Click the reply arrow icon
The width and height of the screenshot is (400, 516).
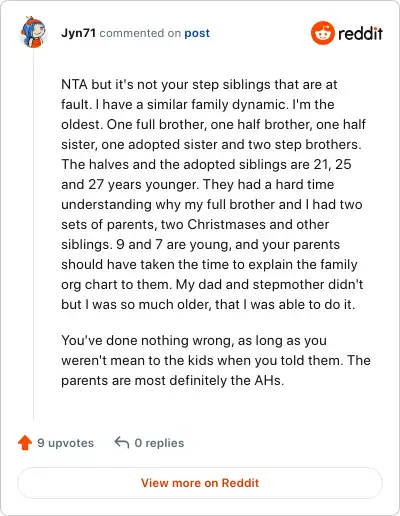122,443
